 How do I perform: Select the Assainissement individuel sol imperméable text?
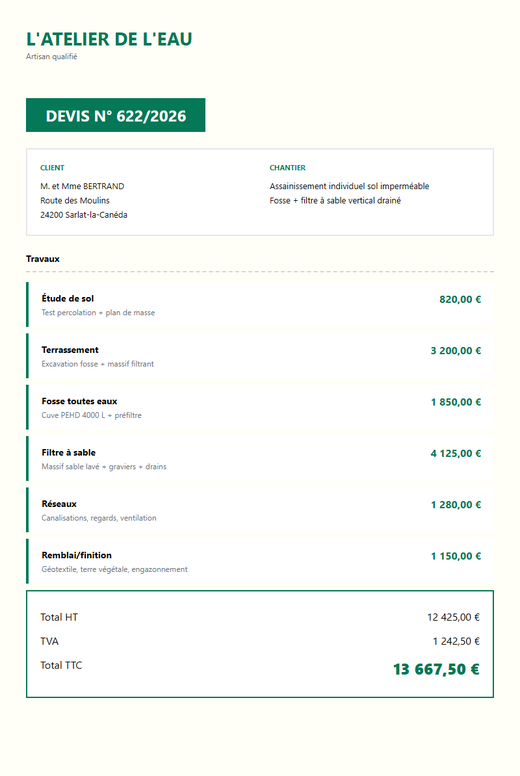(349, 186)
